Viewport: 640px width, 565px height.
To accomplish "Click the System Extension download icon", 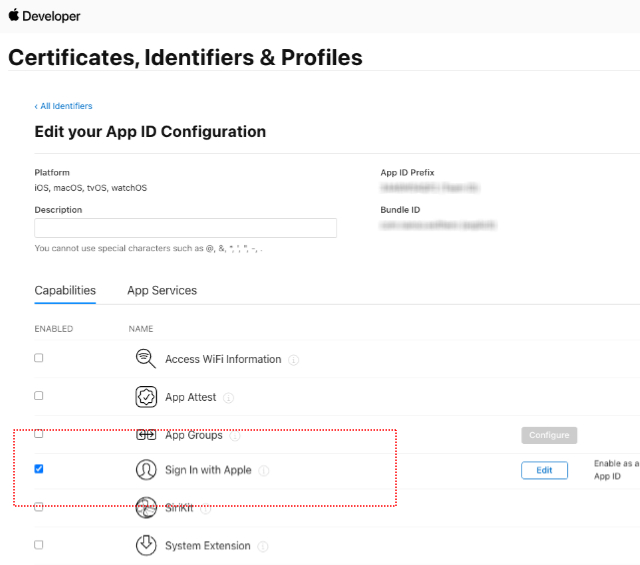I will coord(146,545).
